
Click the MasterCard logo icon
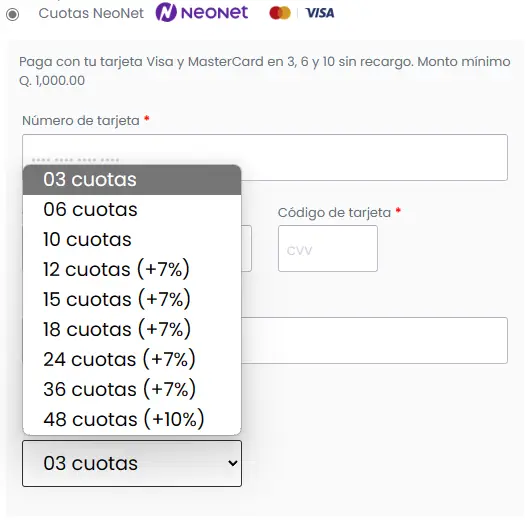[280, 13]
